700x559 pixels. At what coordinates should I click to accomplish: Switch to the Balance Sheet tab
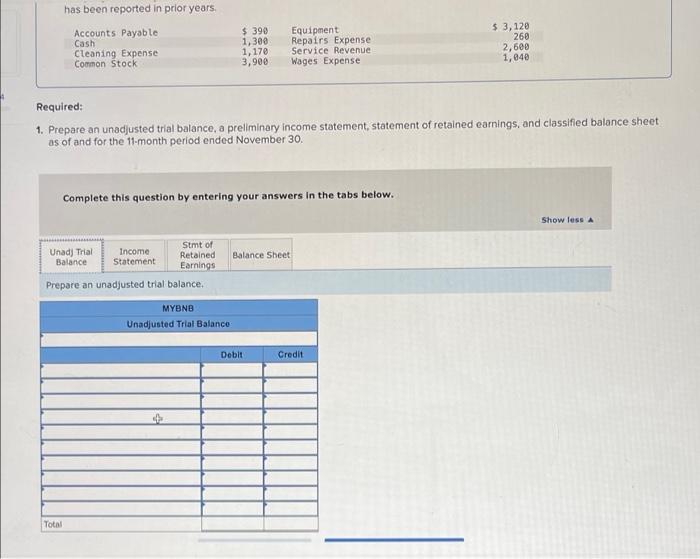[261, 255]
